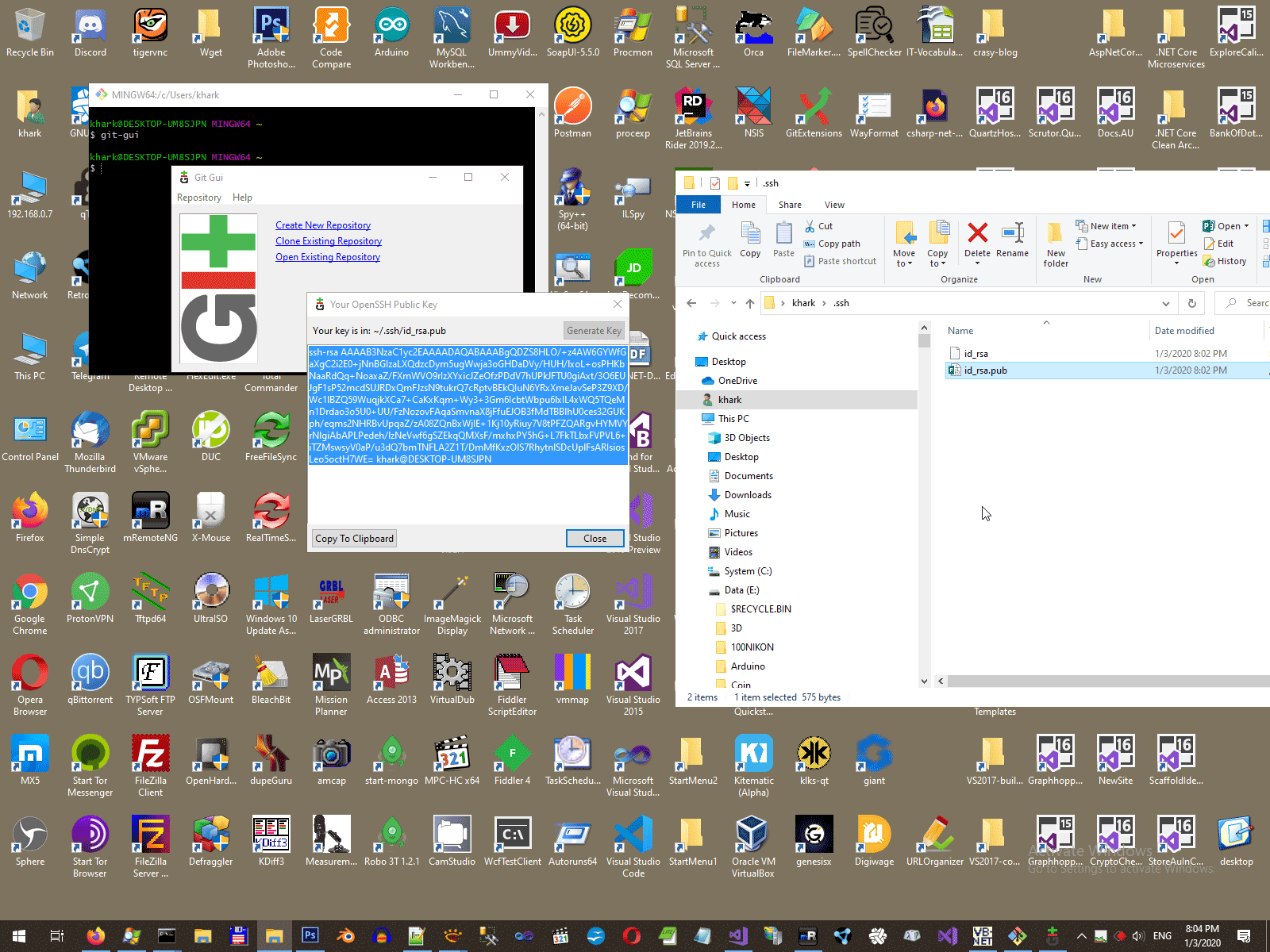Viewport: 1270px width, 952px height.
Task: Select the qBittorrent desktop icon
Action: coord(90,679)
